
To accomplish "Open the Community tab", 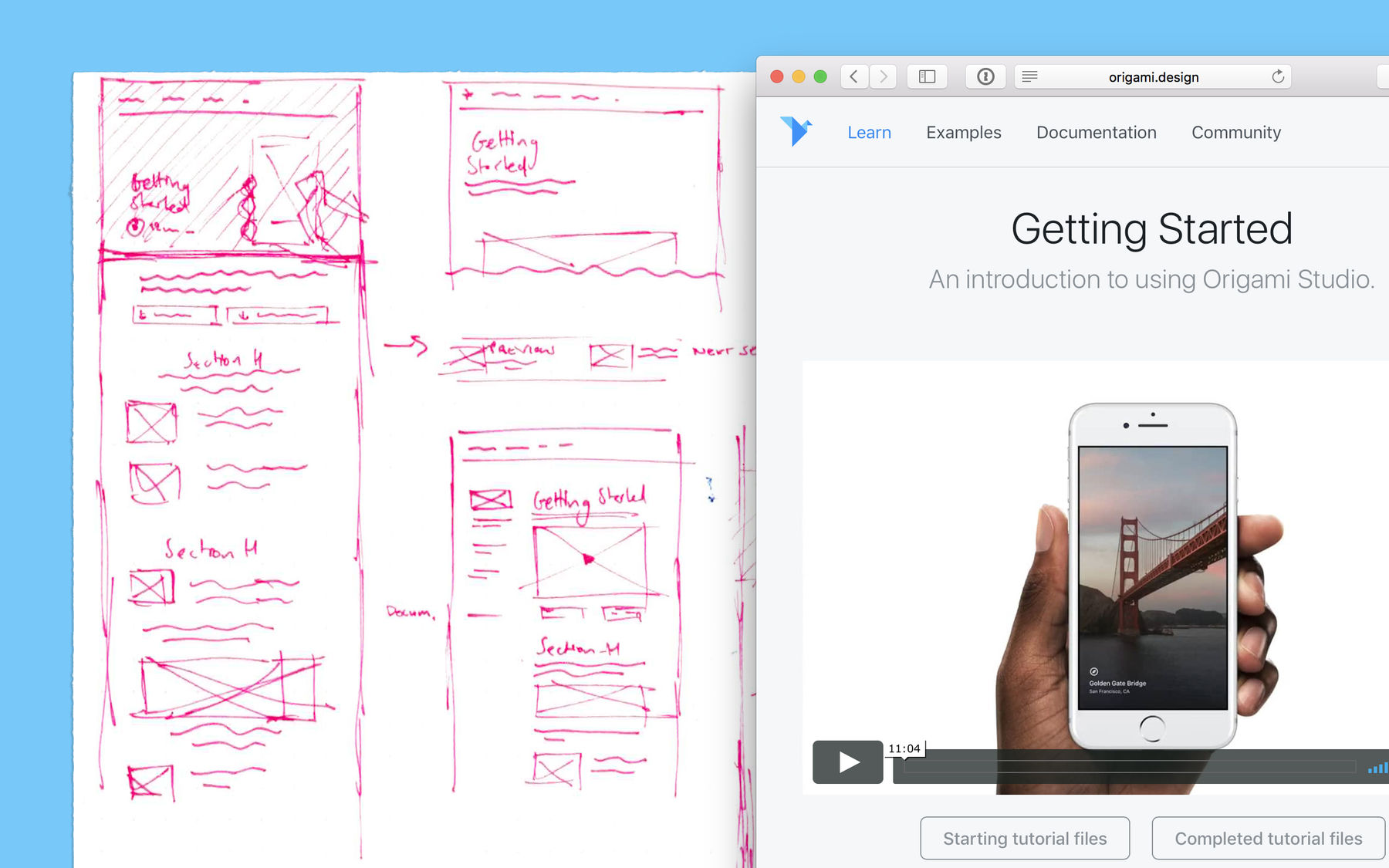I will tap(1236, 133).
